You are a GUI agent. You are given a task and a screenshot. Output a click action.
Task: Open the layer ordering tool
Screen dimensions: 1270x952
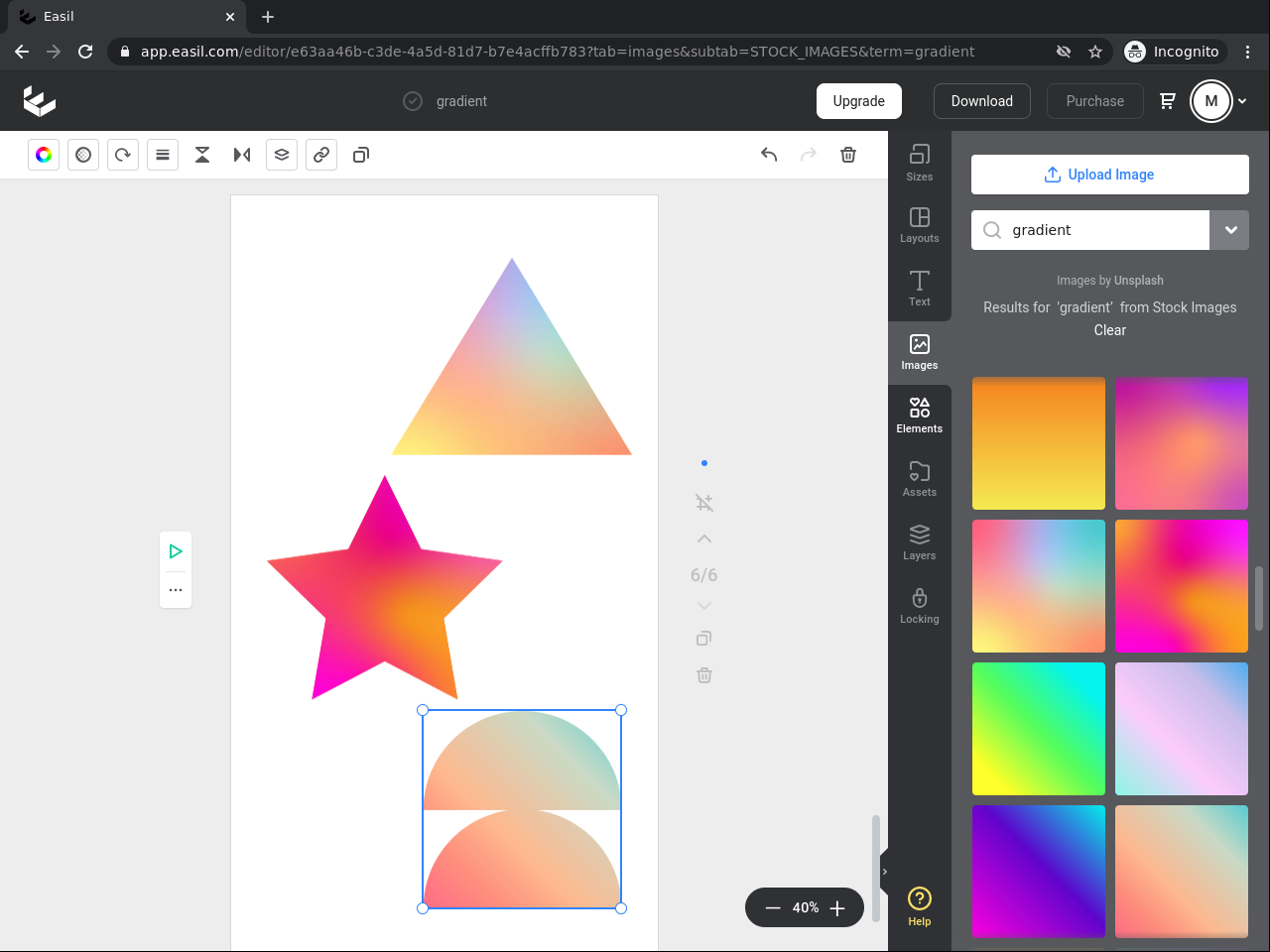point(282,155)
